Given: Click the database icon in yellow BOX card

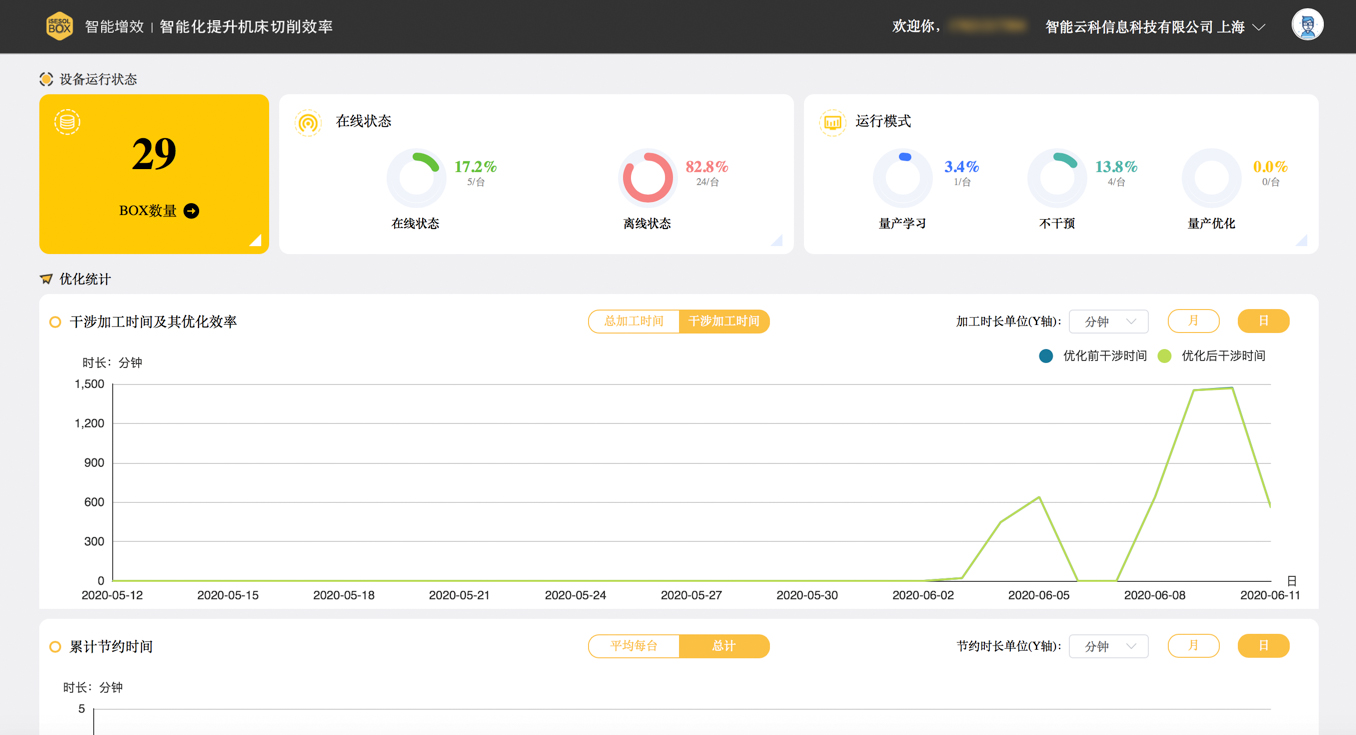Looking at the screenshot, I should point(67,122).
